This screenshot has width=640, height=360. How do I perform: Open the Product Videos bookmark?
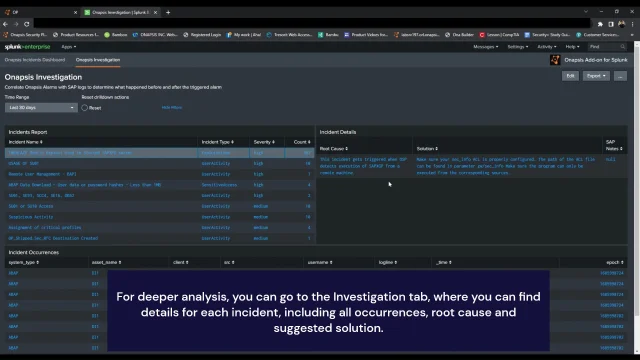point(366,35)
